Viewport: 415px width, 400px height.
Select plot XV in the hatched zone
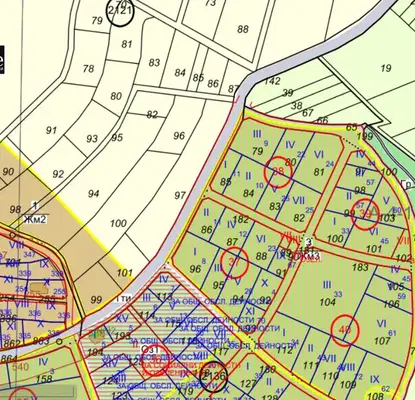point(122,318)
